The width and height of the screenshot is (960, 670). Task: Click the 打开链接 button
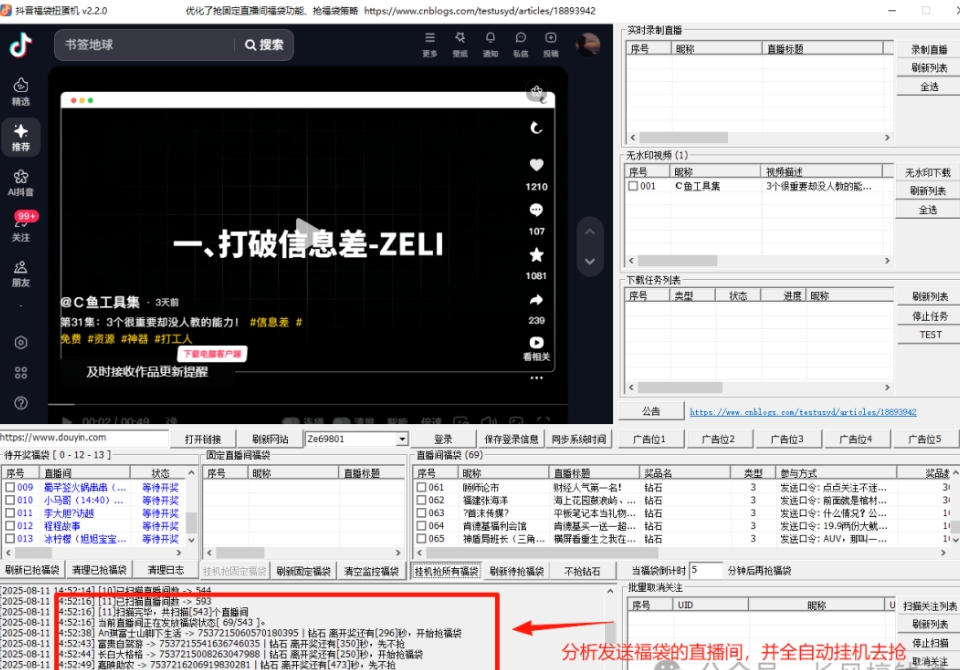tap(203, 439)
